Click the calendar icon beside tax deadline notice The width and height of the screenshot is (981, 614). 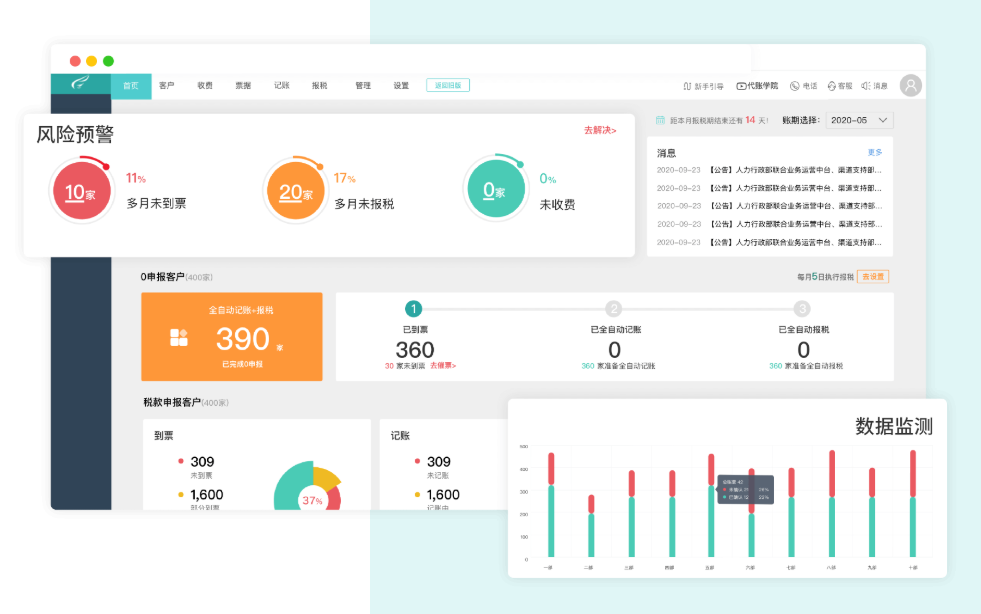click(x=660, y=120)
